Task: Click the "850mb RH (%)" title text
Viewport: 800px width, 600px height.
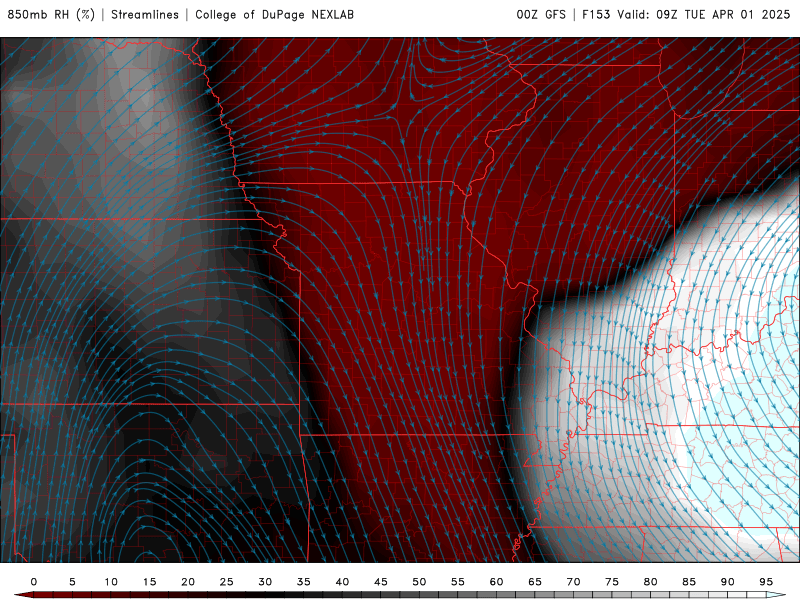Action: pos(51,15)
